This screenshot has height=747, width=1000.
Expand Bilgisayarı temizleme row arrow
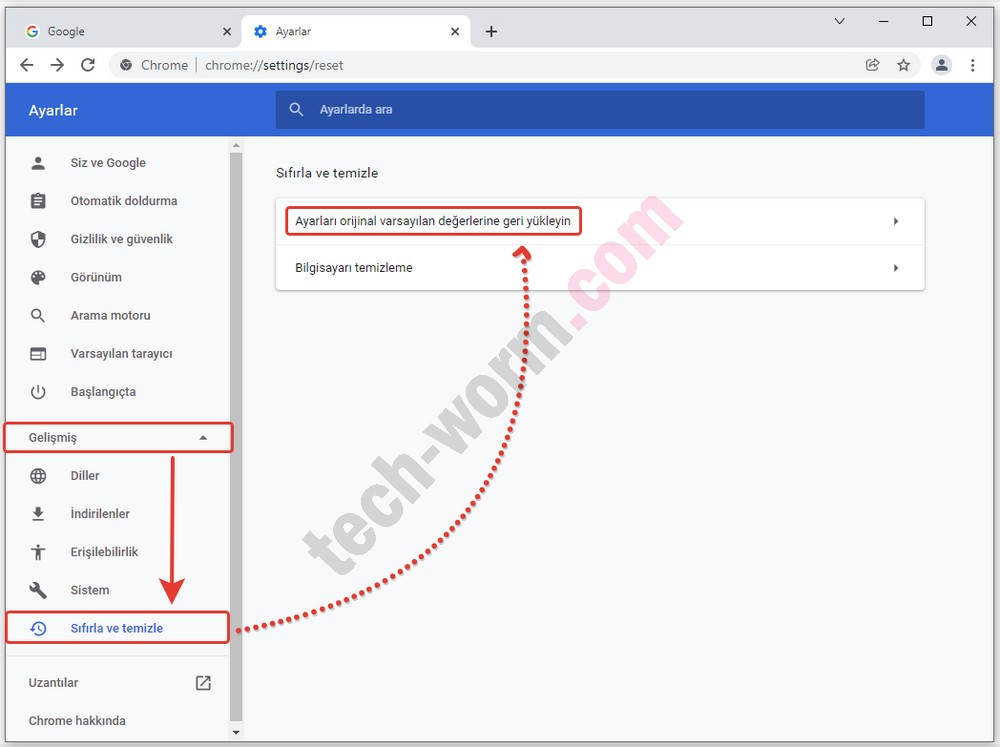pos(895,268)
